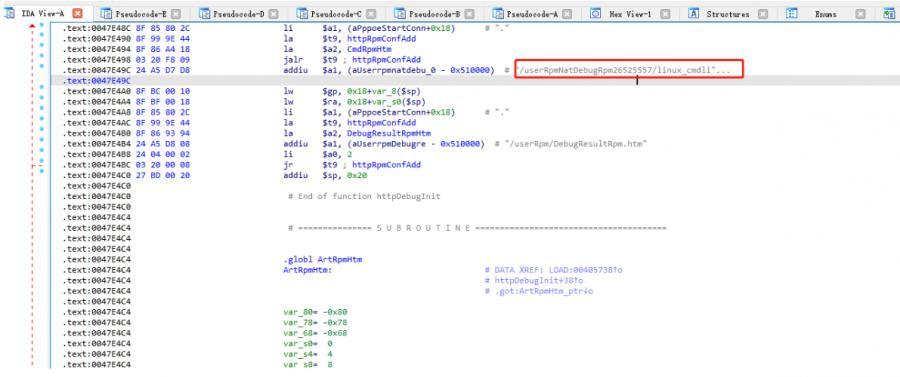Viewport: 900px width, 377px height.
Task: Open the Enums tab
Action: coord(825,13)
